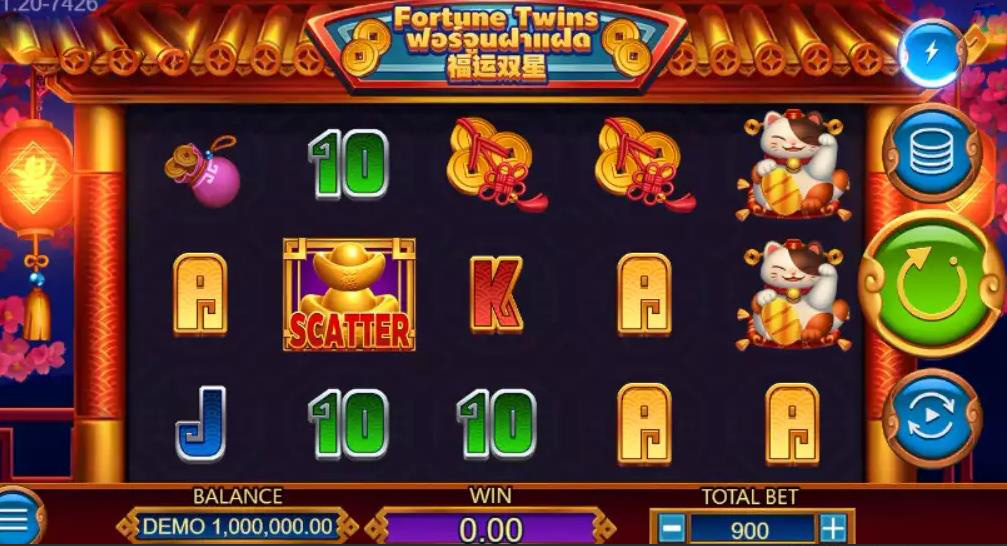Increase total bet with plus button
The image size is (1007, 546).
point(833,529)
